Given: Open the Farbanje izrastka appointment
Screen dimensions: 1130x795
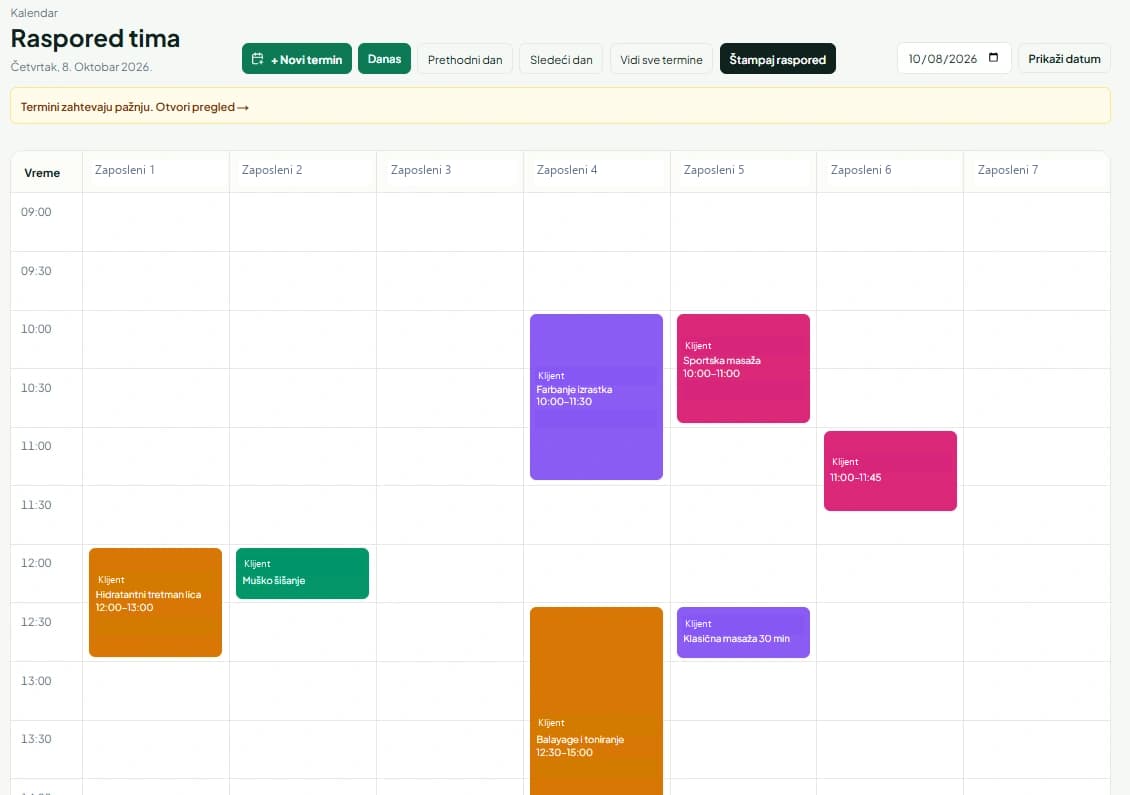Looking at the screenshot, I should click(596, 396).
